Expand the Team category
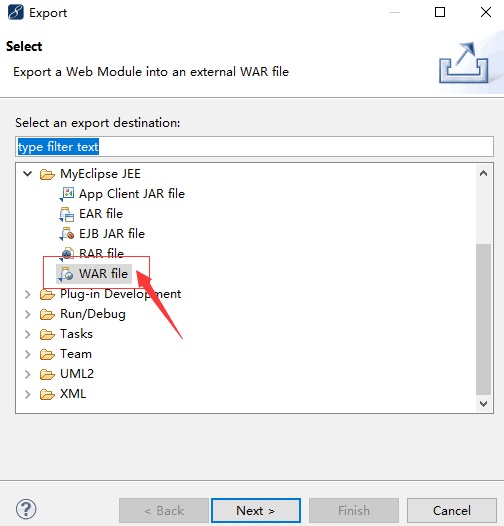 pyautogui.click(x=28, y=354)
